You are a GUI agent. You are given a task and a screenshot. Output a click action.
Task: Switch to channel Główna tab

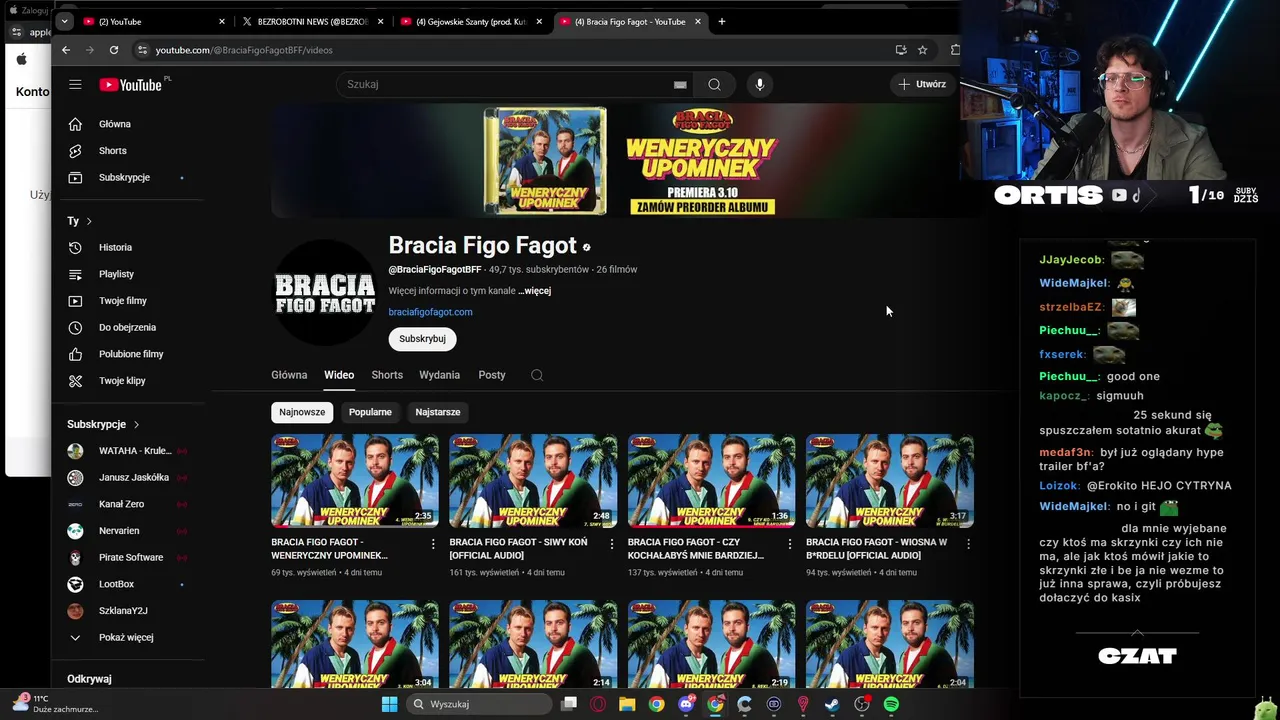click(289, 375)
